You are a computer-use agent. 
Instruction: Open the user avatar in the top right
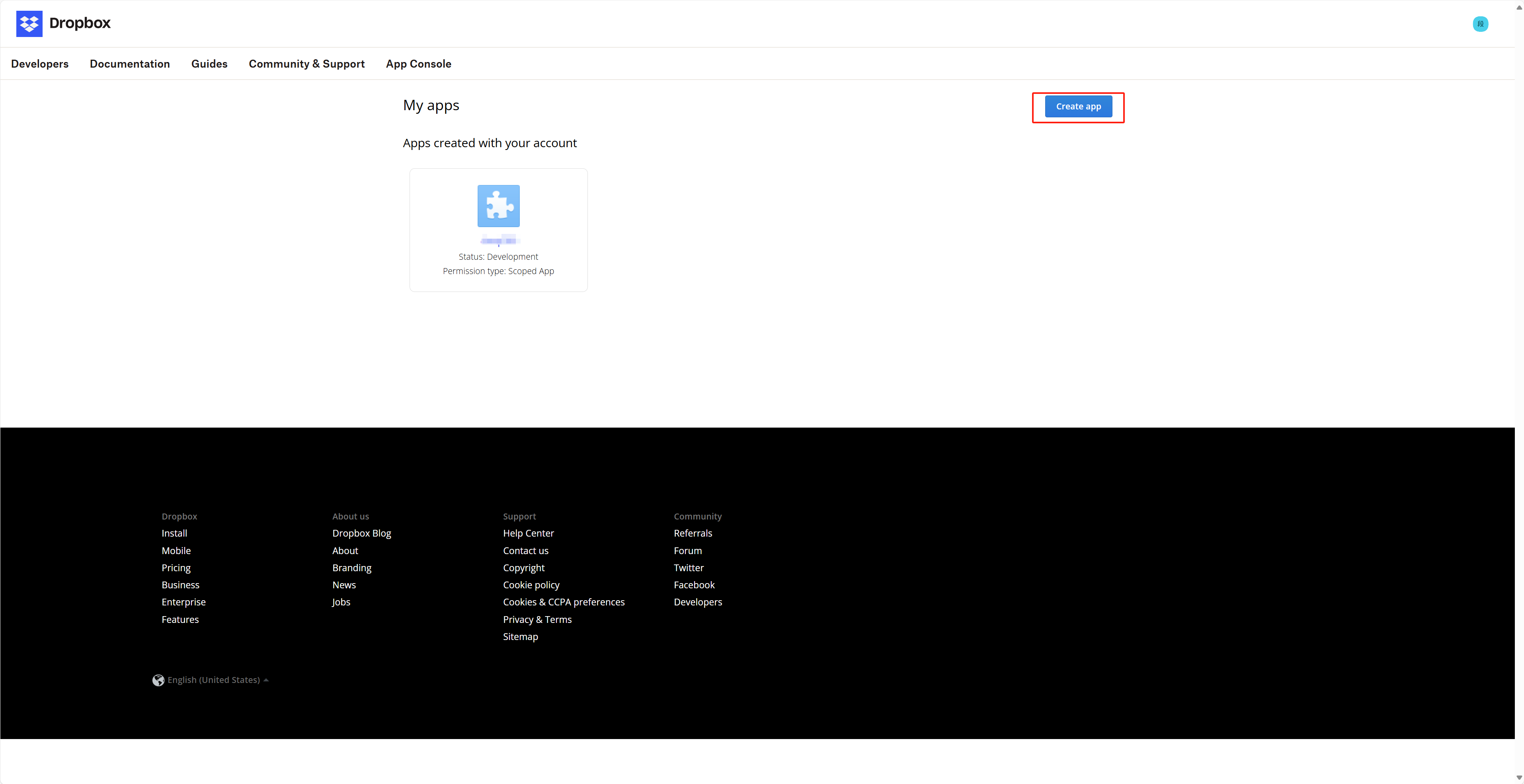[1480, 23]
